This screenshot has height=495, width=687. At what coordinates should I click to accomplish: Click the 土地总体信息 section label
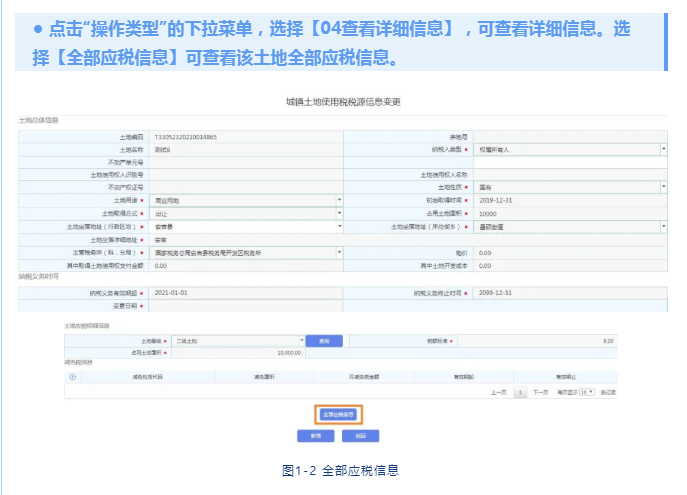[39, 120]
